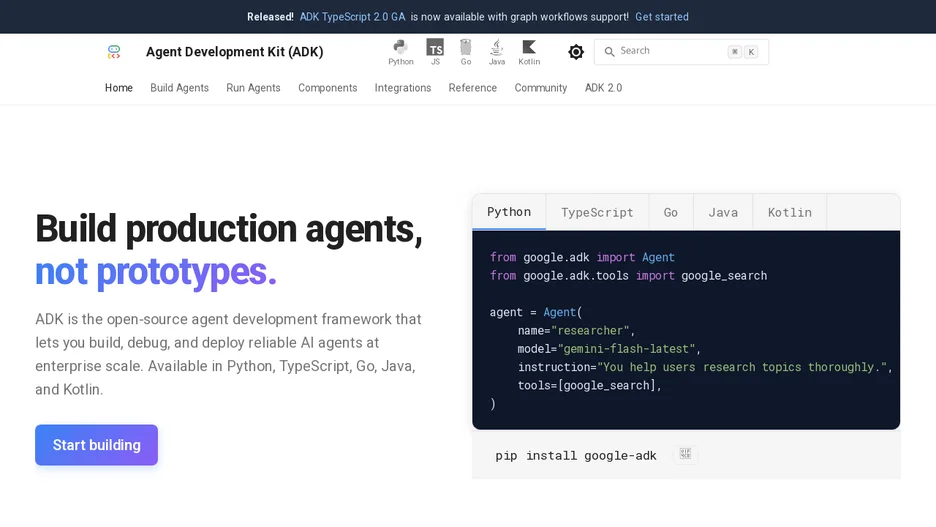Open the ADK 2.0 nav tab
936x527 pixels.
click(604, 88)
